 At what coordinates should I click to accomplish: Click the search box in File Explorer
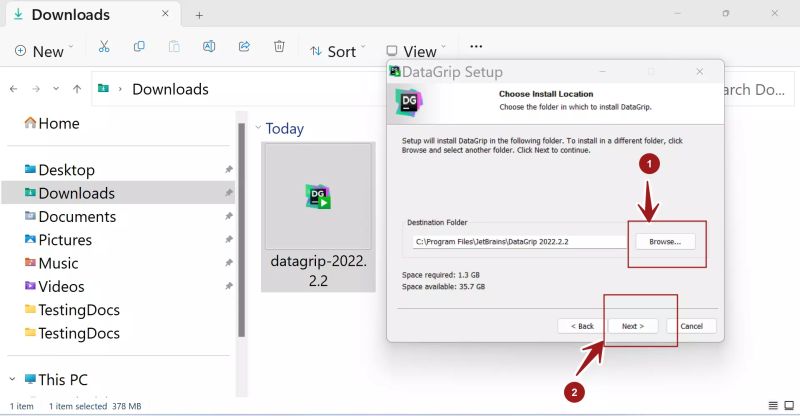click(759, 89)
